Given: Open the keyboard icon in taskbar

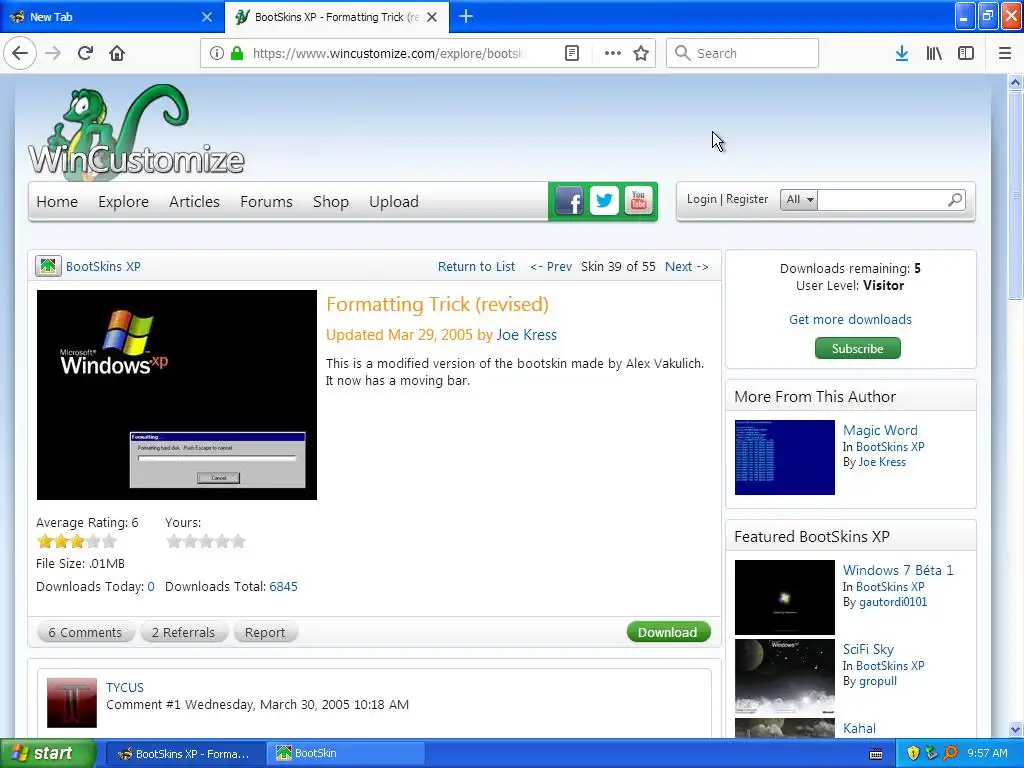Looking at the screenshot, I should coord(876,754).
